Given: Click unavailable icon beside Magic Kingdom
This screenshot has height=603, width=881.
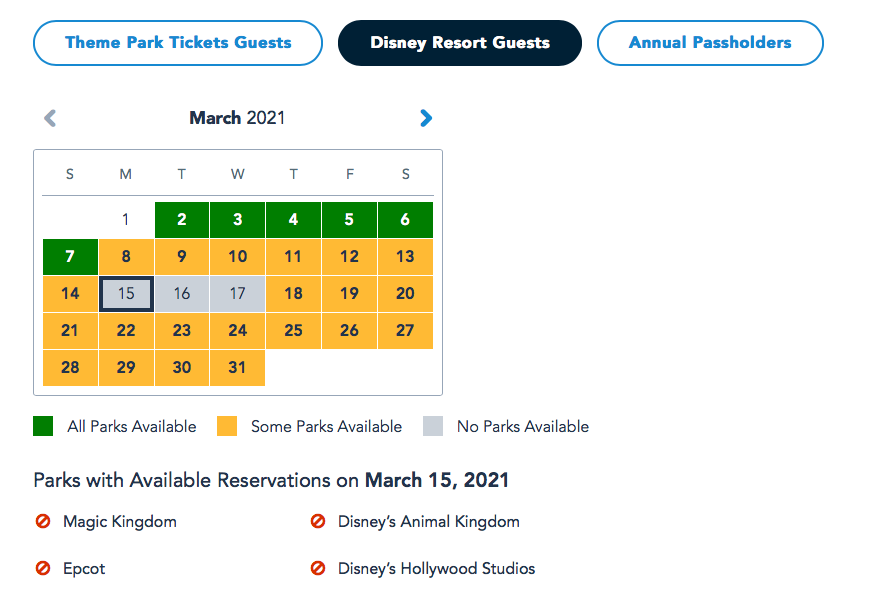Looking at the screenshot, I should click(43, 521).
